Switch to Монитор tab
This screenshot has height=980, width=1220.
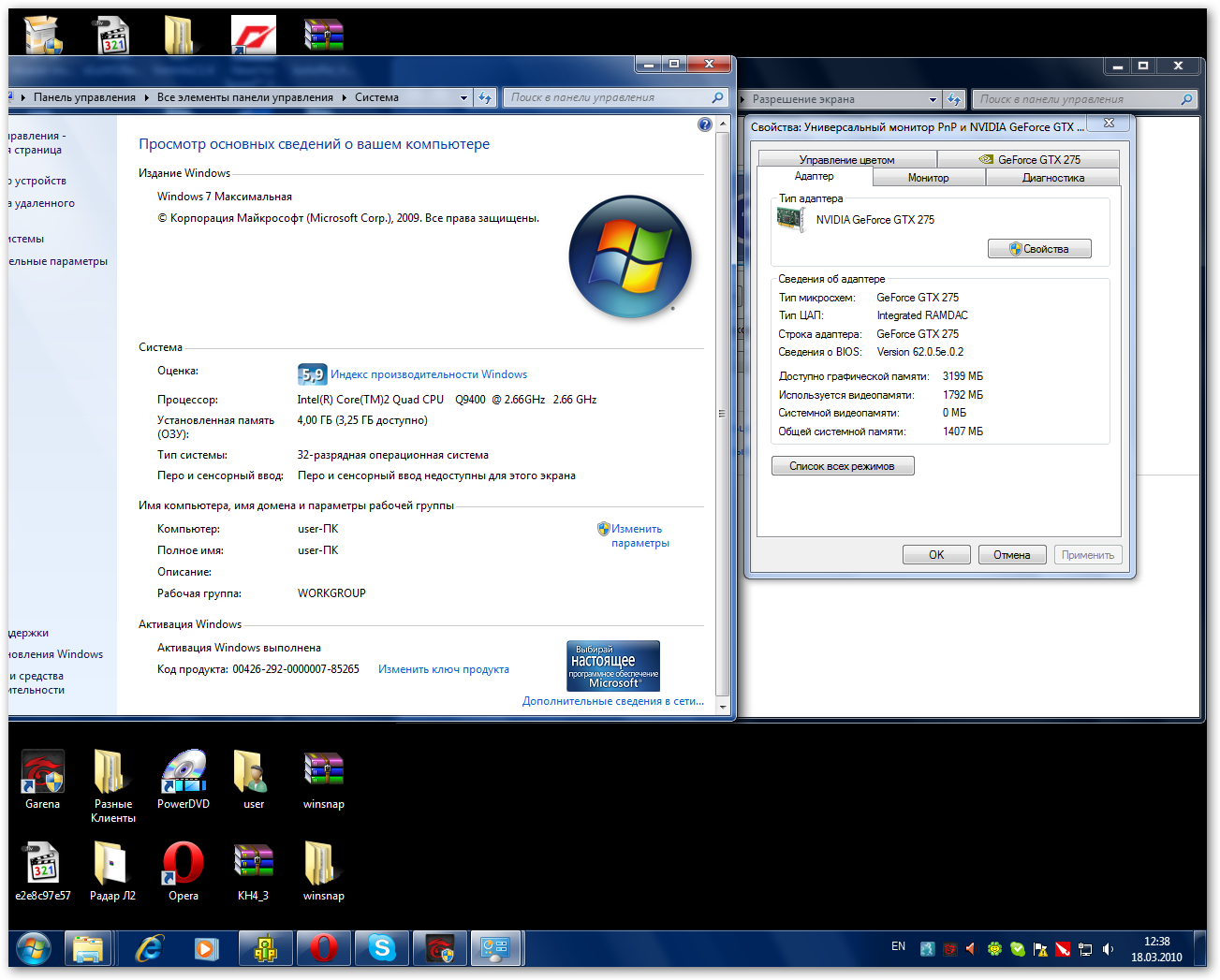[929, 178]
